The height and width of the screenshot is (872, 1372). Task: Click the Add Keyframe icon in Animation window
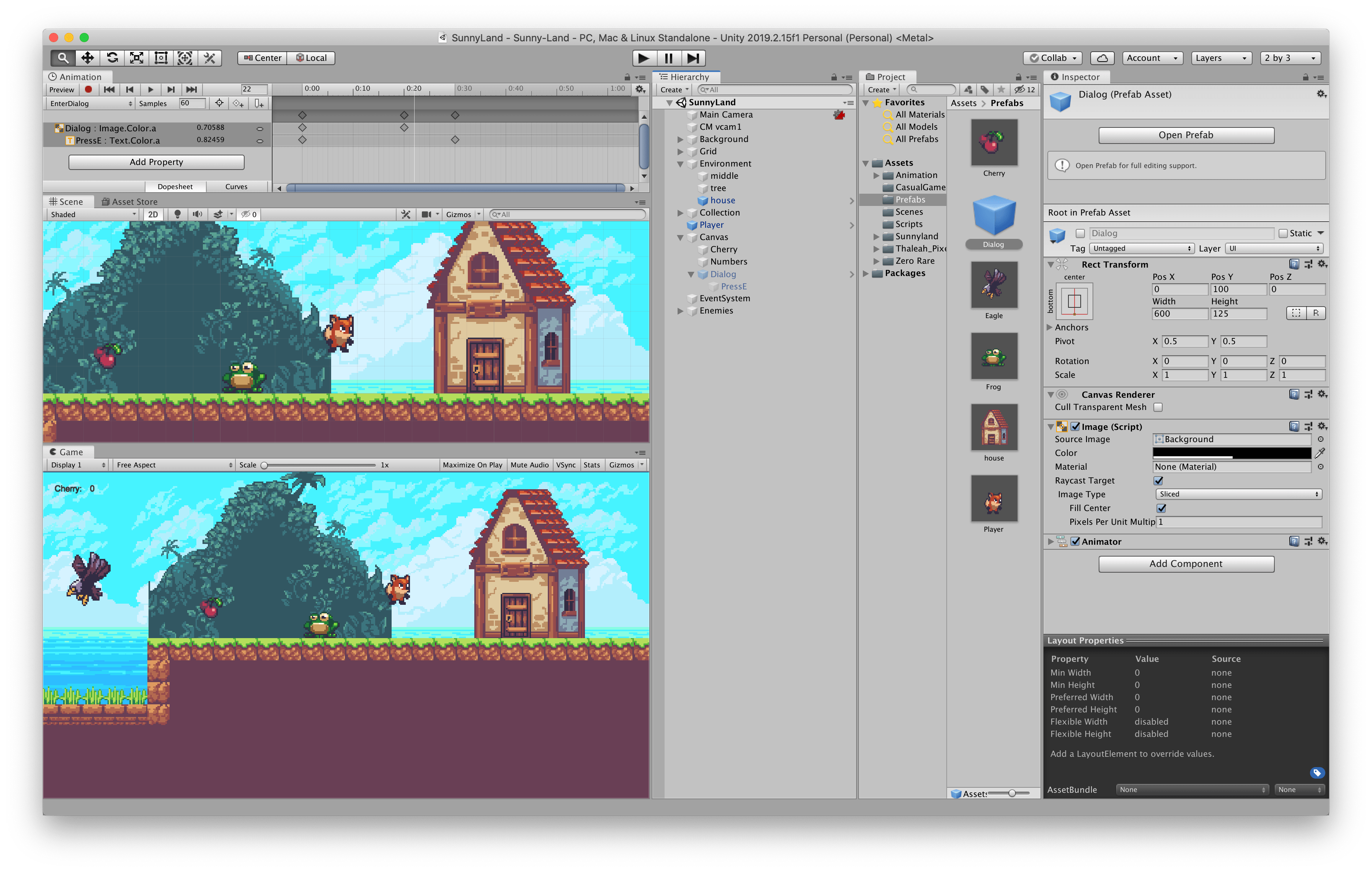pos(239,103)
